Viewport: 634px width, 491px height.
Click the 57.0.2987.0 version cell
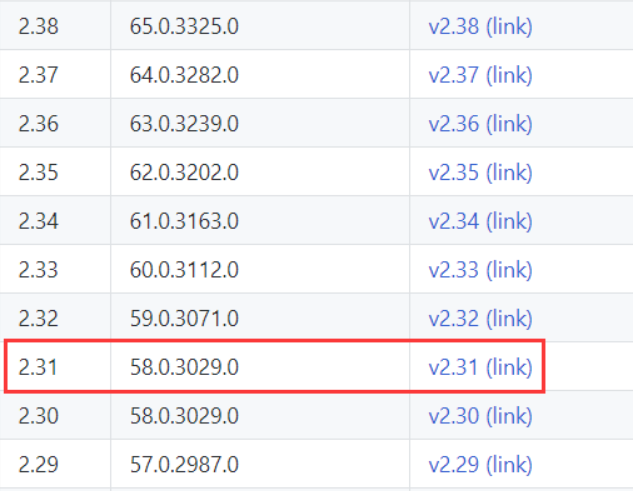point(184,465)
